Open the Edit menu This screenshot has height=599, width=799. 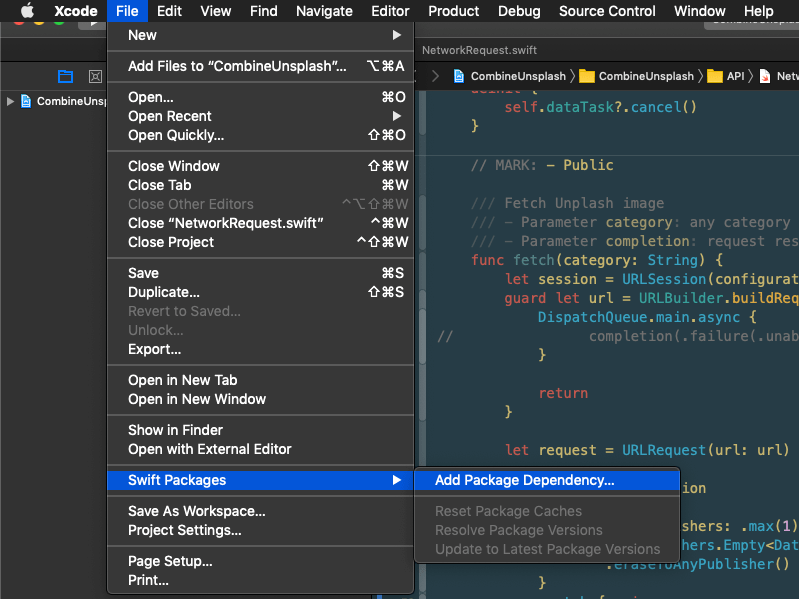coord(169,11)
